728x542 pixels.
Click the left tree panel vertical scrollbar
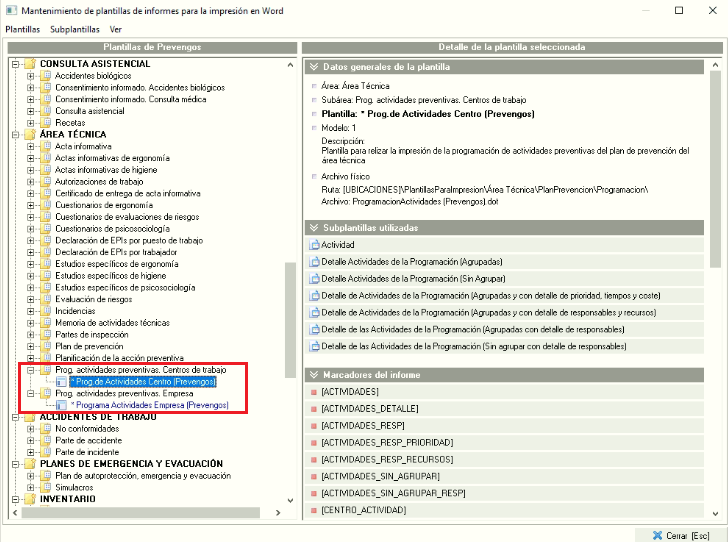290,300
